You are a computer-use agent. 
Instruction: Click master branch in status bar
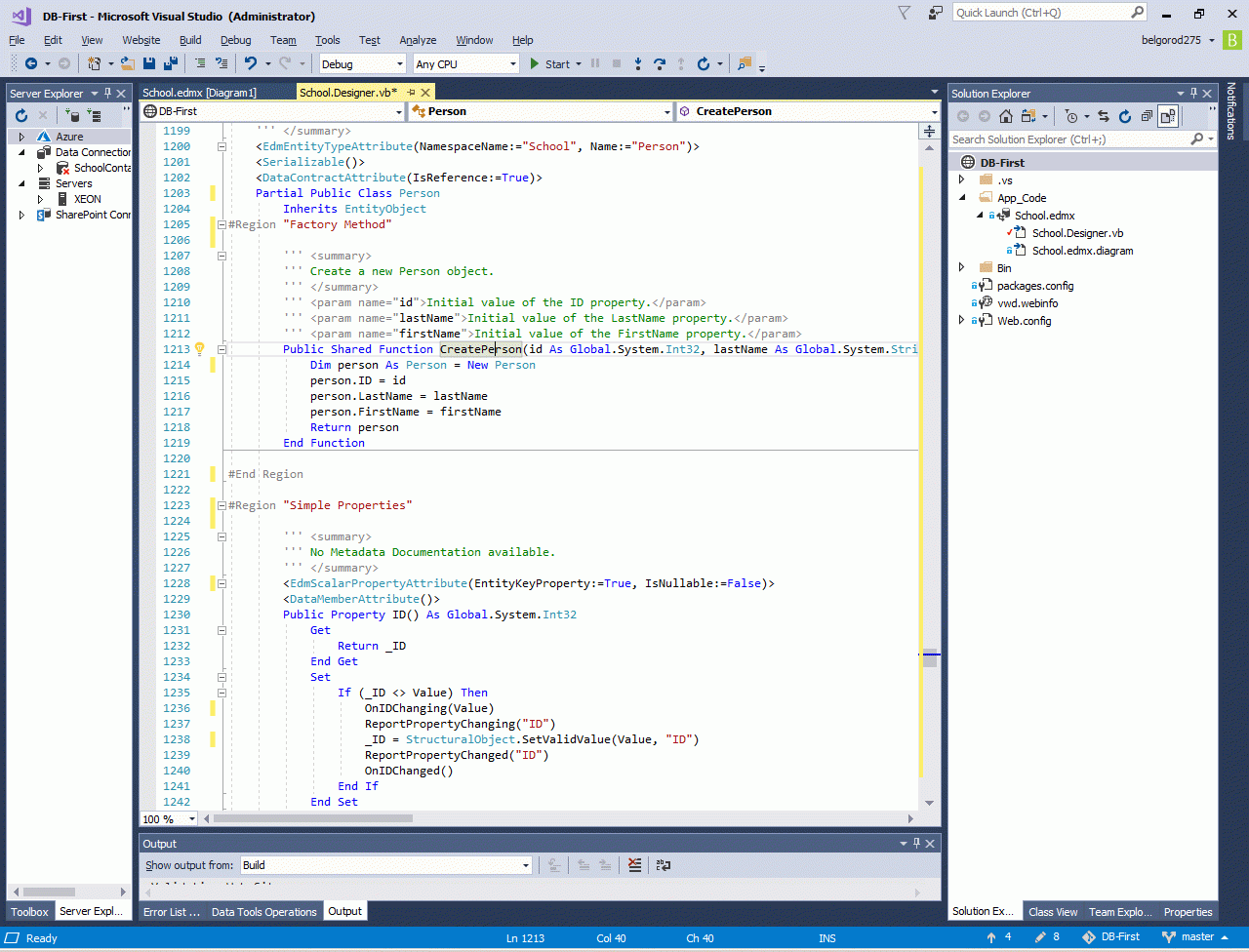tap(1196, 937)
